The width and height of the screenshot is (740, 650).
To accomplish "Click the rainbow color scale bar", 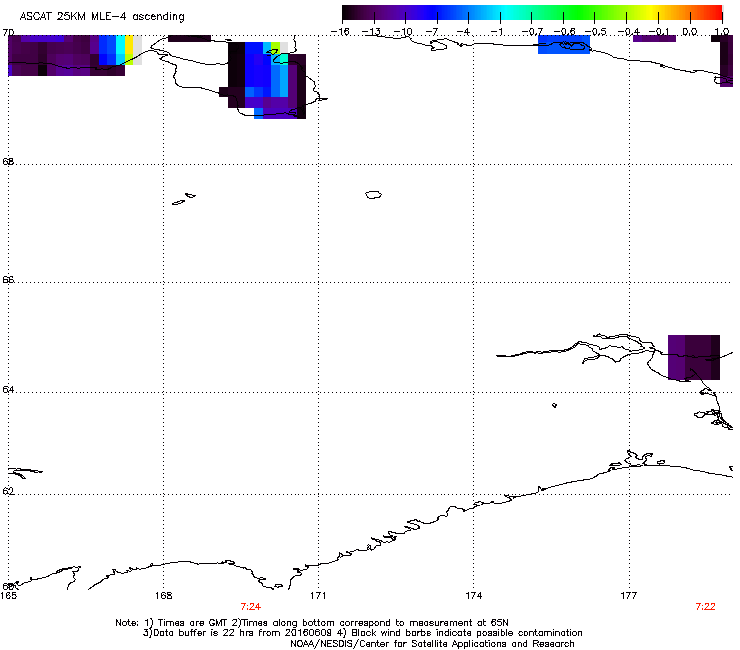I will point(532,13).
